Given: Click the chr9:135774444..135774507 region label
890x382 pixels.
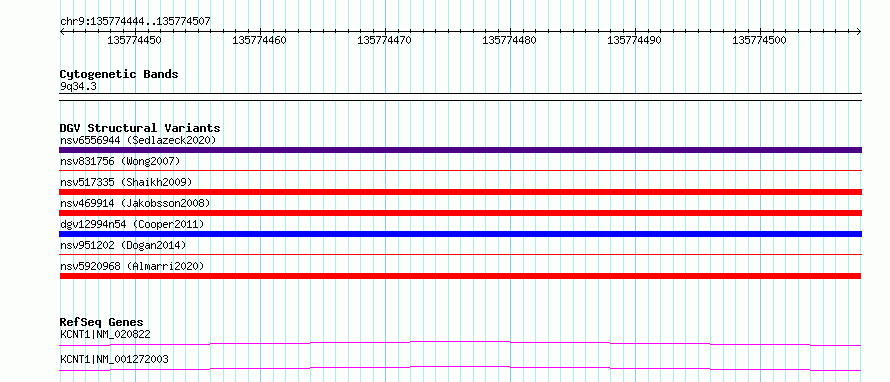Looking at the screenshot, I should [x=135, y=21].
